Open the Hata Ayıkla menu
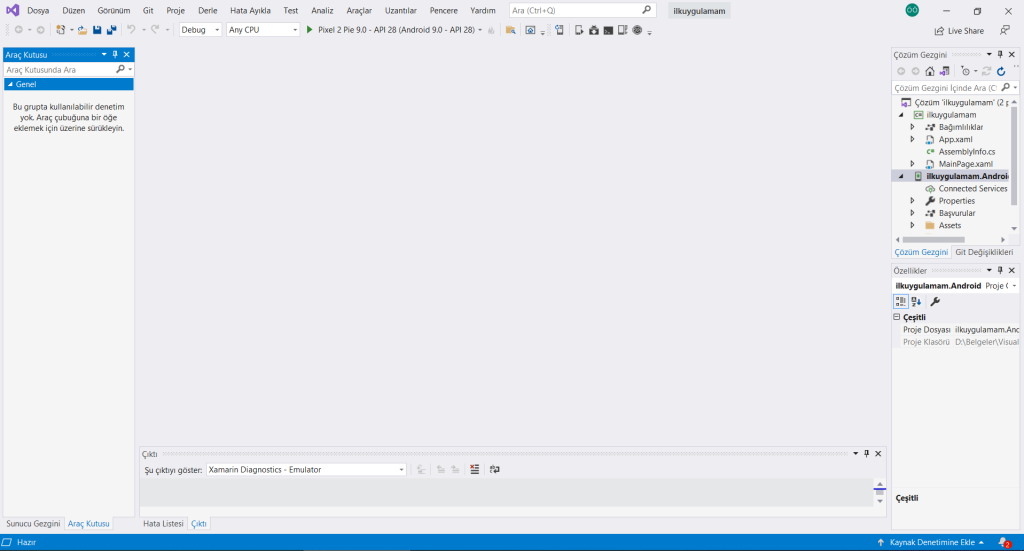Screen dimensions: 1024x551 [x=250, y=10]
